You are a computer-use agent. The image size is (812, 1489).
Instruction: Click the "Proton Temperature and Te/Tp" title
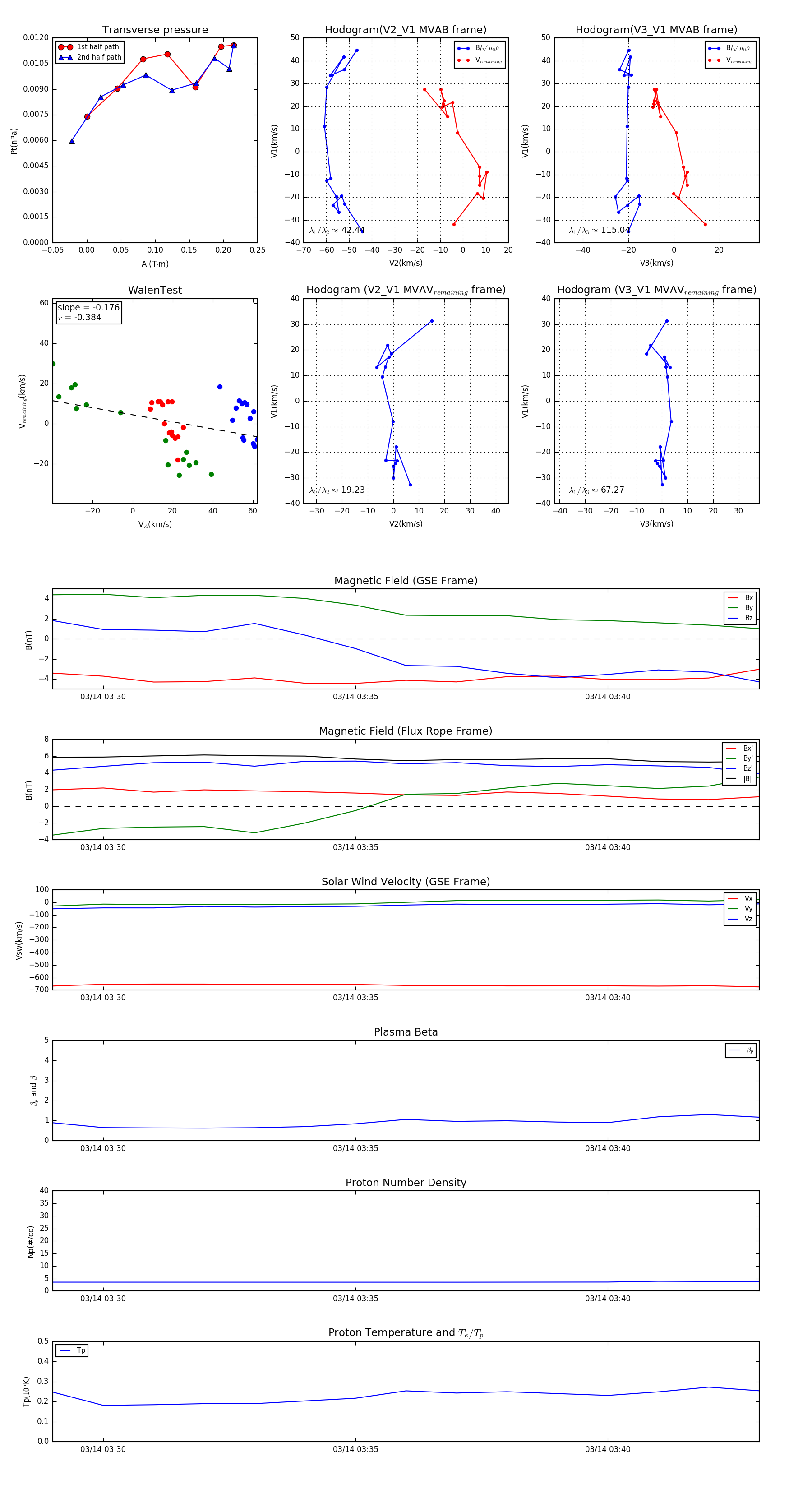pos(406,1333)
